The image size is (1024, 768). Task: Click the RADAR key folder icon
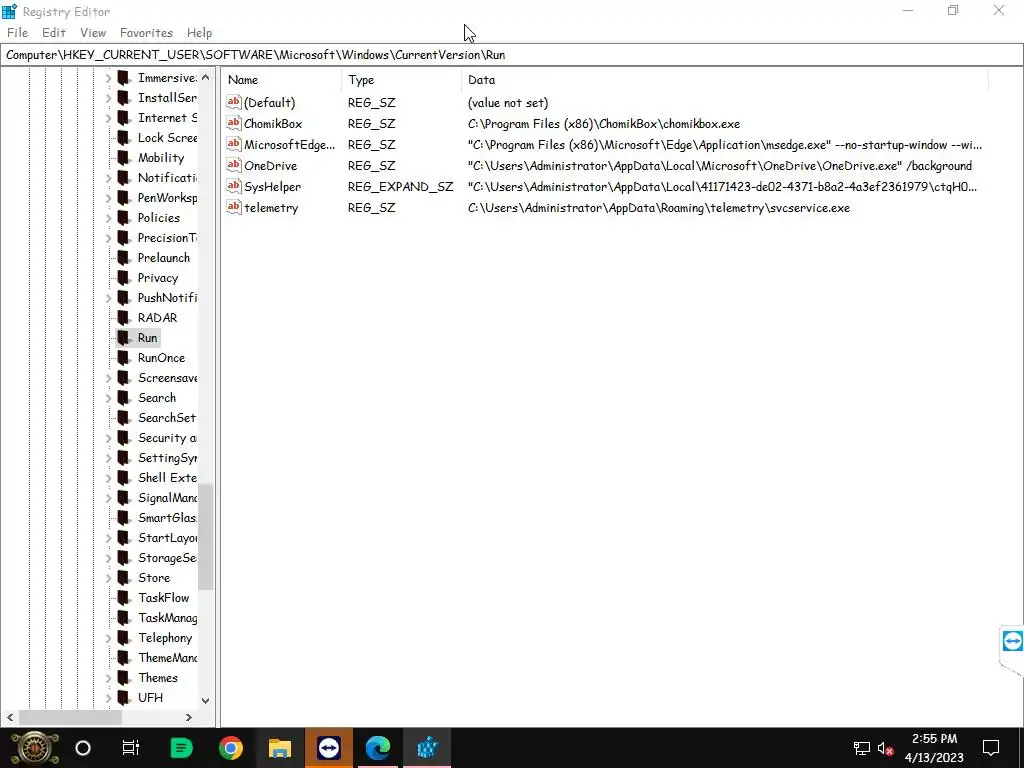(x=124, y=317)
